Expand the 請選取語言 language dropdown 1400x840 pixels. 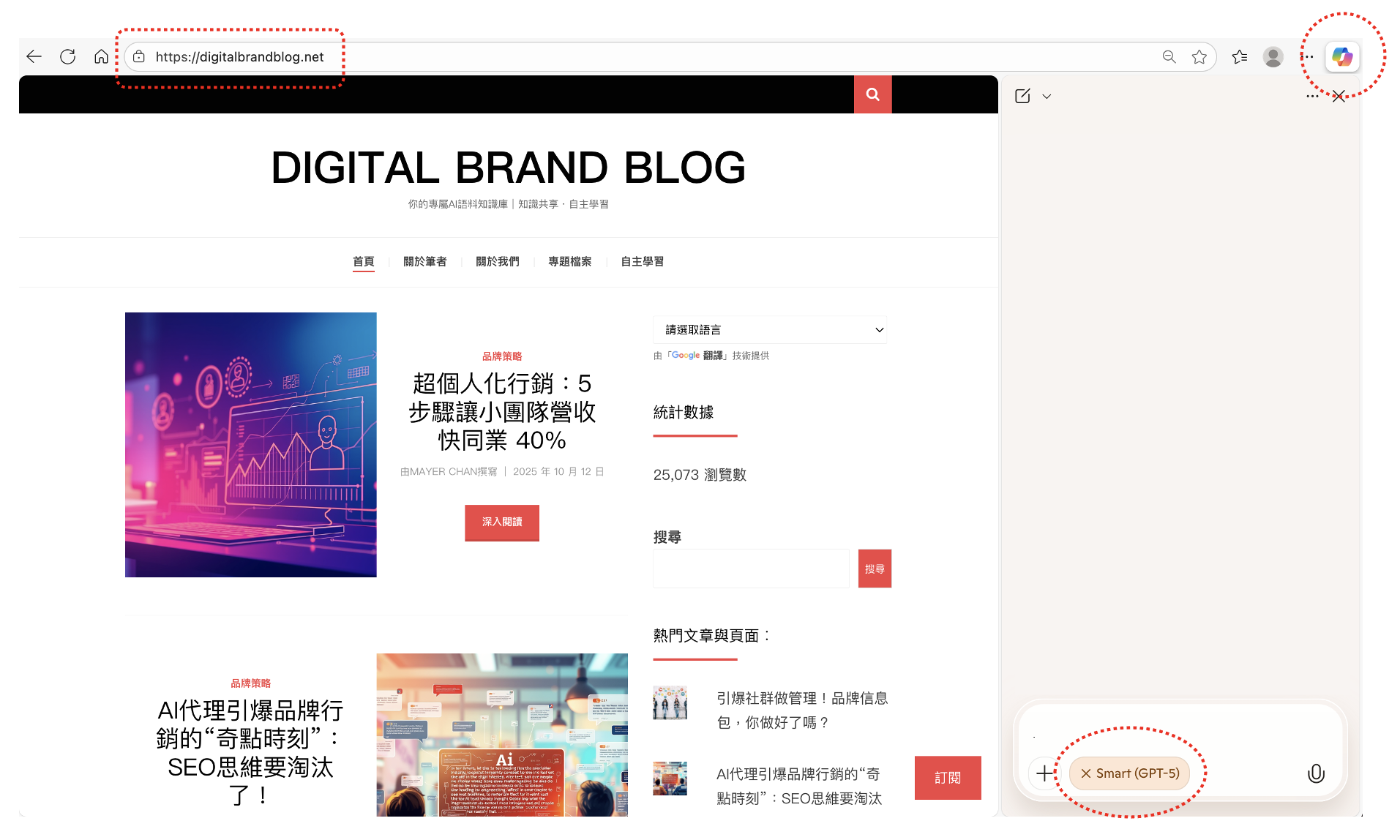tap(769, 330)
